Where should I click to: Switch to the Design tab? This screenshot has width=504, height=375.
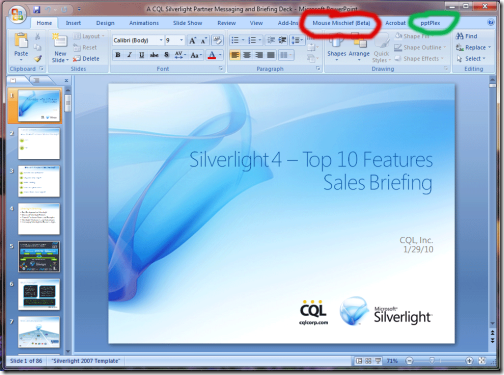point(105,23)
